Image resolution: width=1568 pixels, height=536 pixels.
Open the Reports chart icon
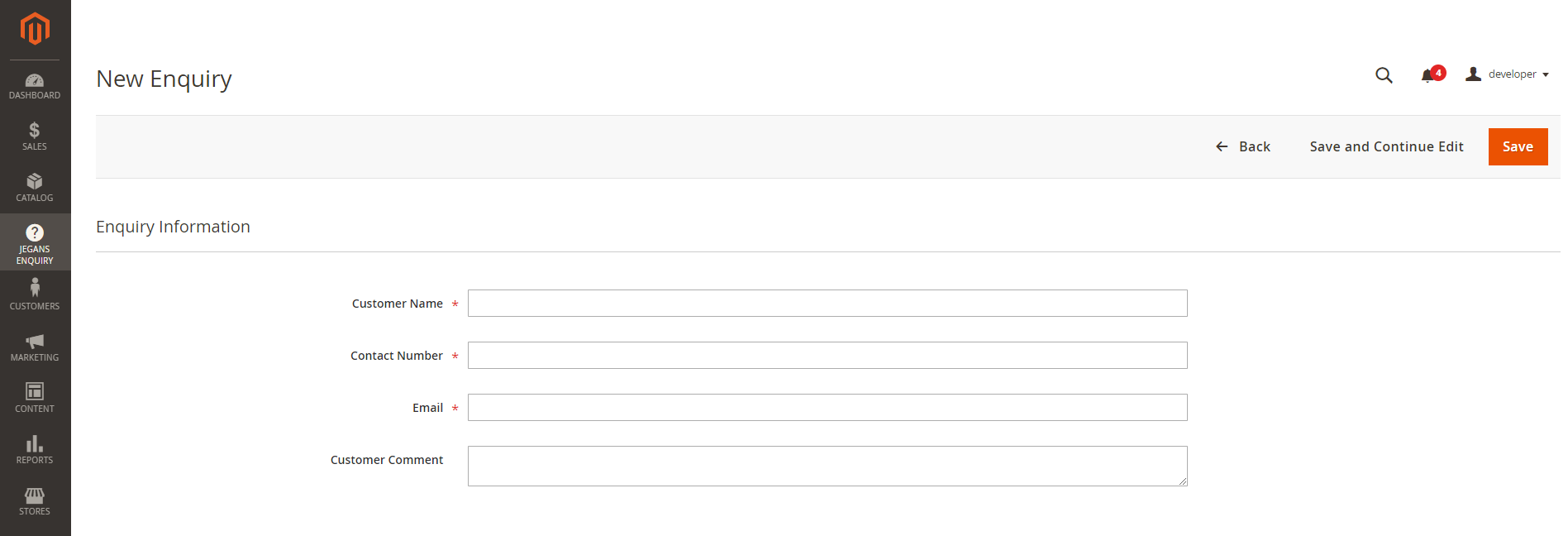[35, 449]
